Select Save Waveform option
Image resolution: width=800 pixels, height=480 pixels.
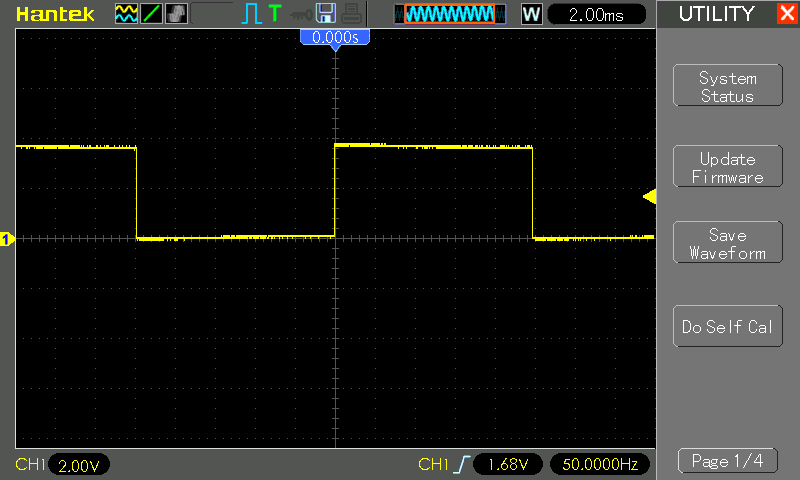727,244
